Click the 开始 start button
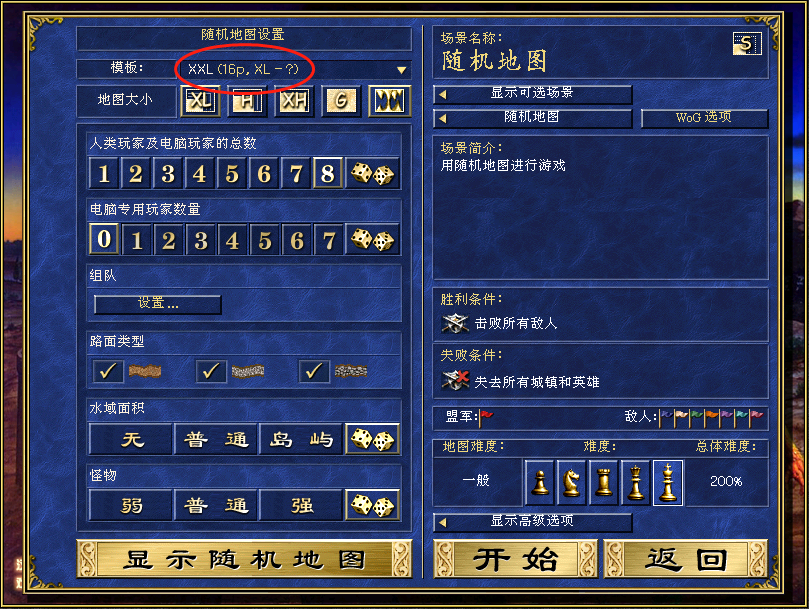 coord(515,559)
